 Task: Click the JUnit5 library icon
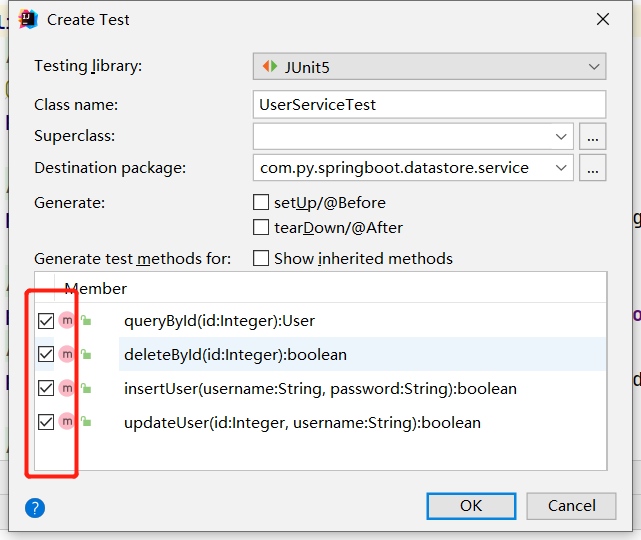pyautogui.click(x=270, y=66)
